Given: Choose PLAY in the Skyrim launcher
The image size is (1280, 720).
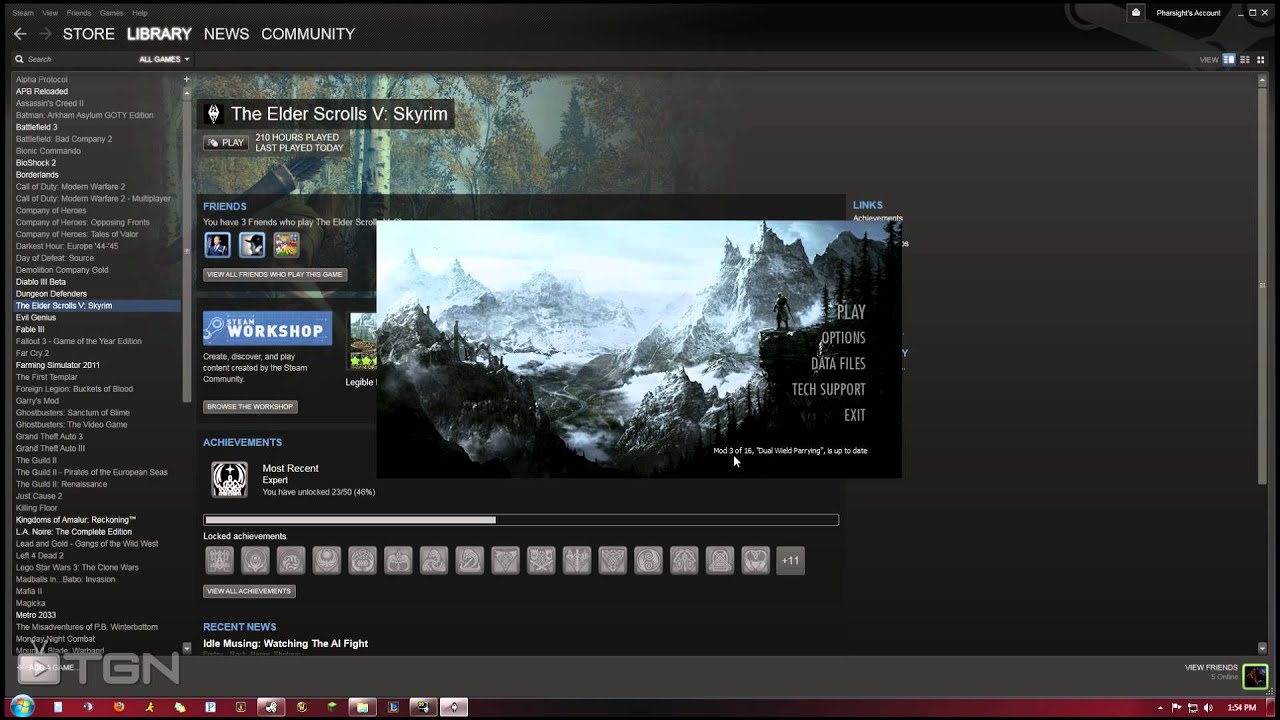Looking at the screenshot, I should click(x=851, y=312).
